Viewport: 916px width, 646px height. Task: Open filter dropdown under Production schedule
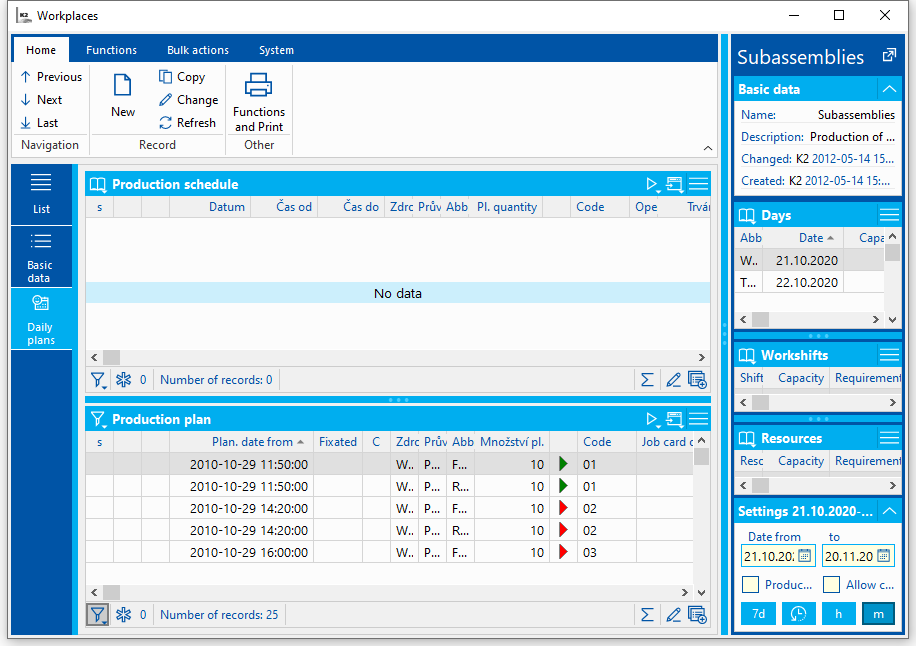[98, 380]
